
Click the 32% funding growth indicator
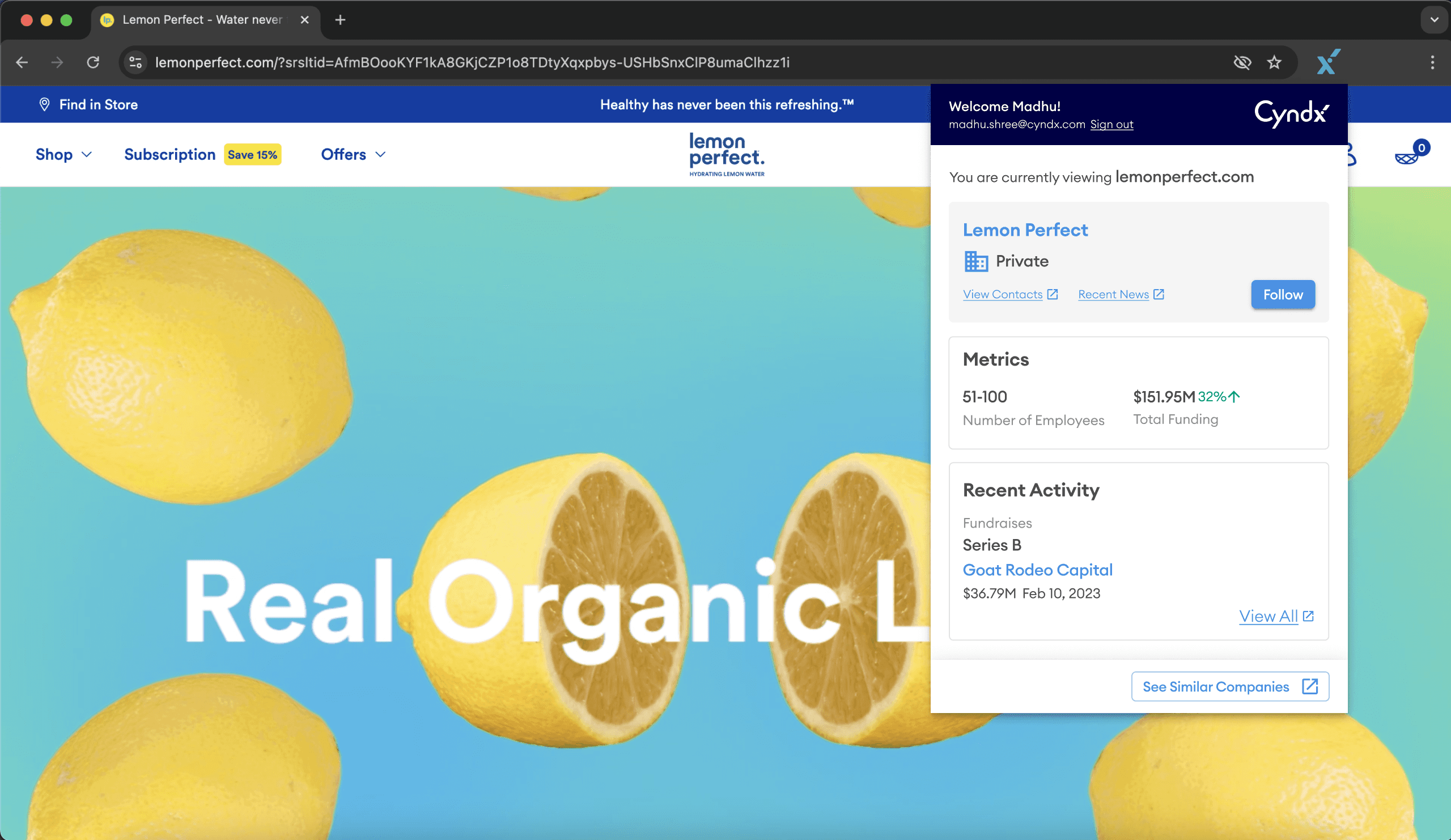1219,397
